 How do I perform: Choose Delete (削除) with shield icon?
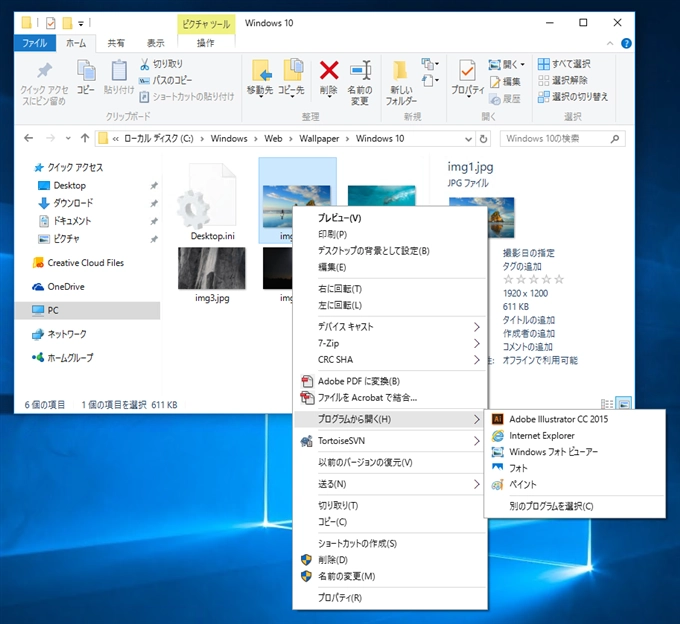click(x=390, y=560)
